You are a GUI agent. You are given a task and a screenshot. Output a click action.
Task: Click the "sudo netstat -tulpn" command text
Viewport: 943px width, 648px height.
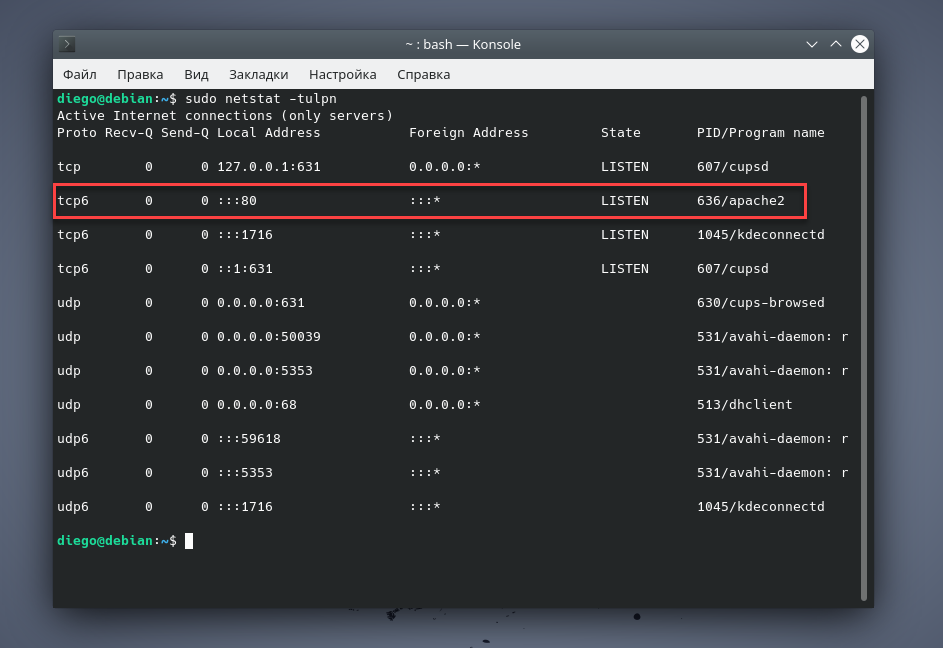click(261, 99)
